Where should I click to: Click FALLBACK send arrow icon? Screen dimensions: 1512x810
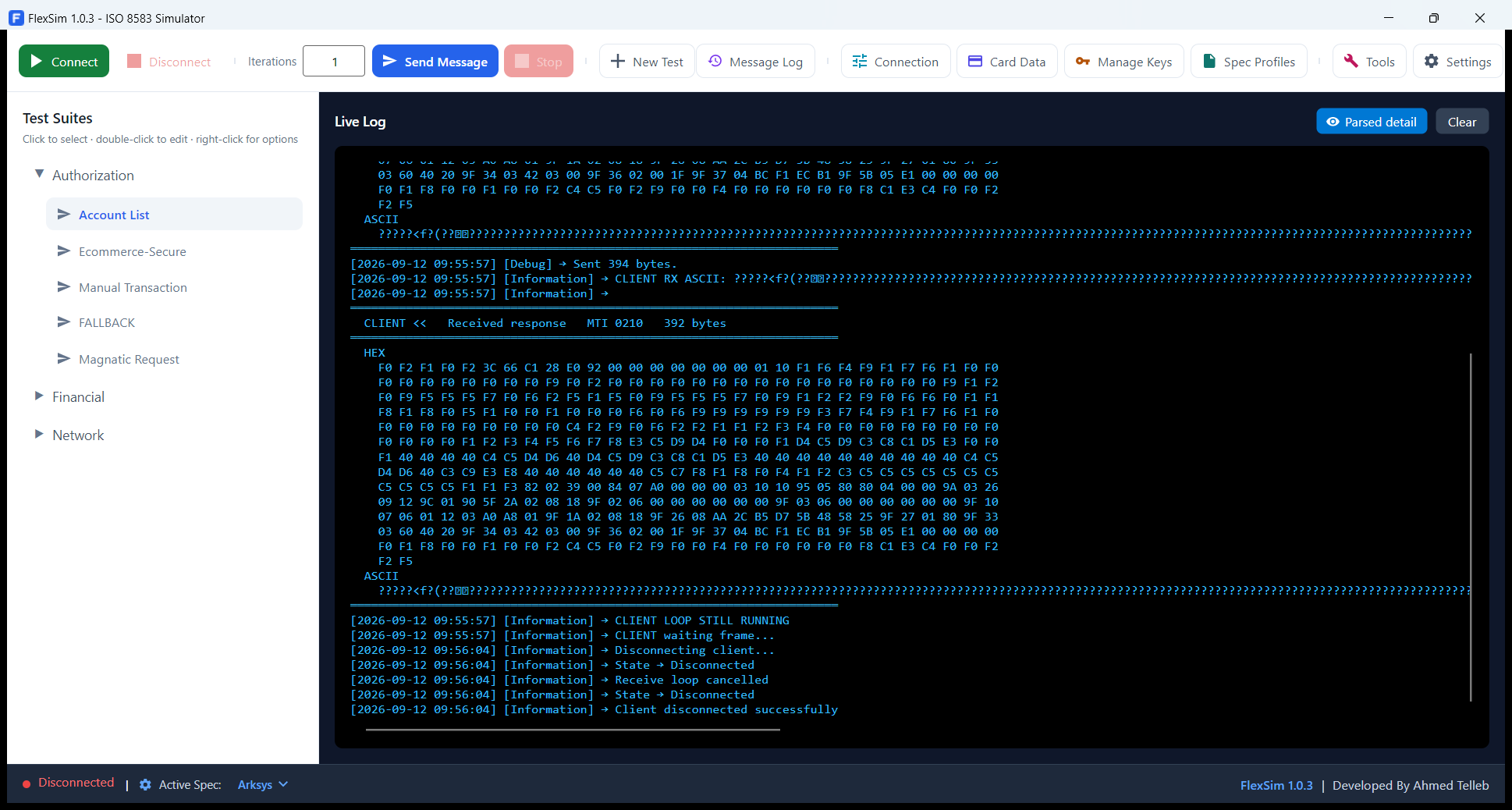click(x=64, y=322)
